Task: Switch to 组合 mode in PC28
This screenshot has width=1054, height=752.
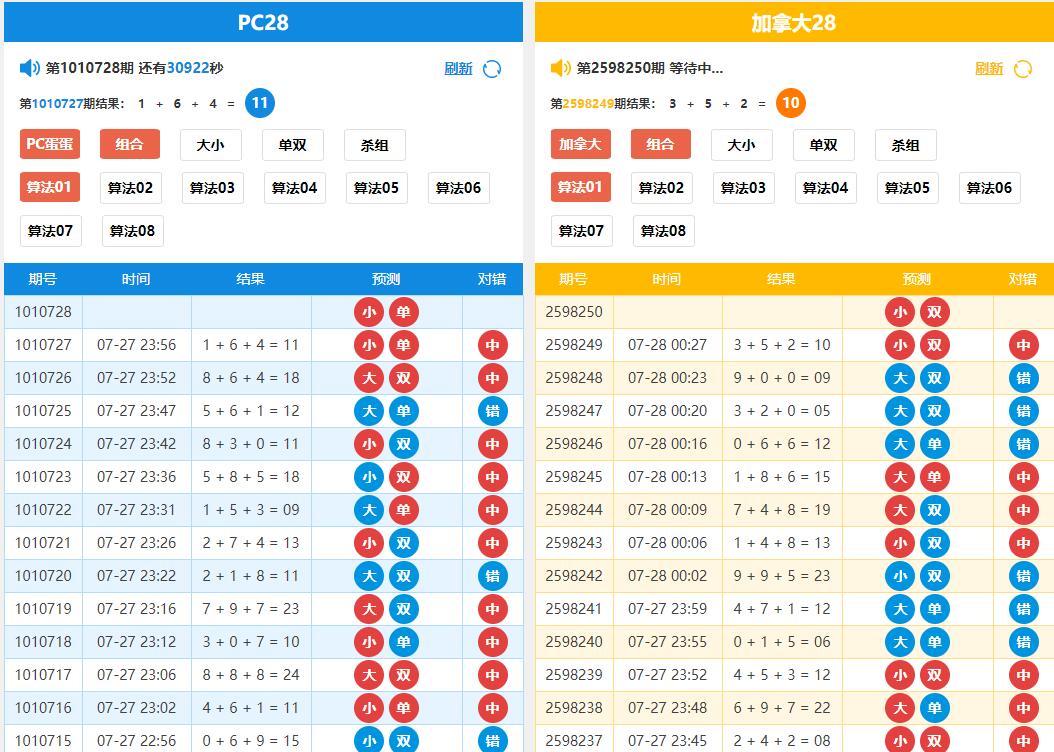Action: click(x=130, y=144)
